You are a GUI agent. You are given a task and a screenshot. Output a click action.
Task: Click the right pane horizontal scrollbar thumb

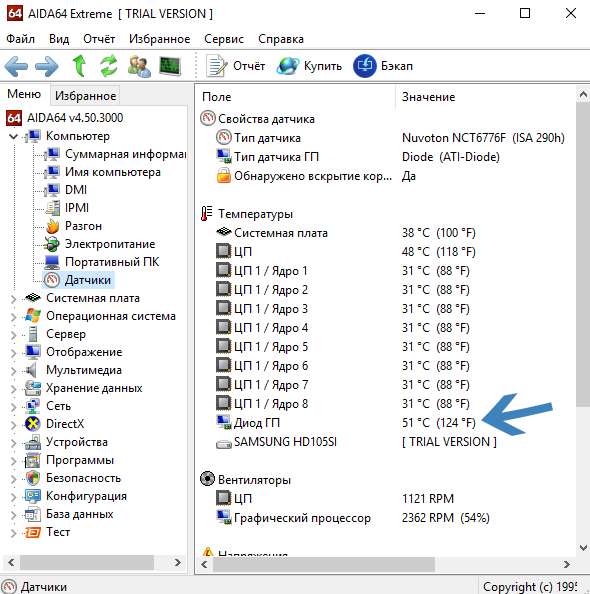324,565
